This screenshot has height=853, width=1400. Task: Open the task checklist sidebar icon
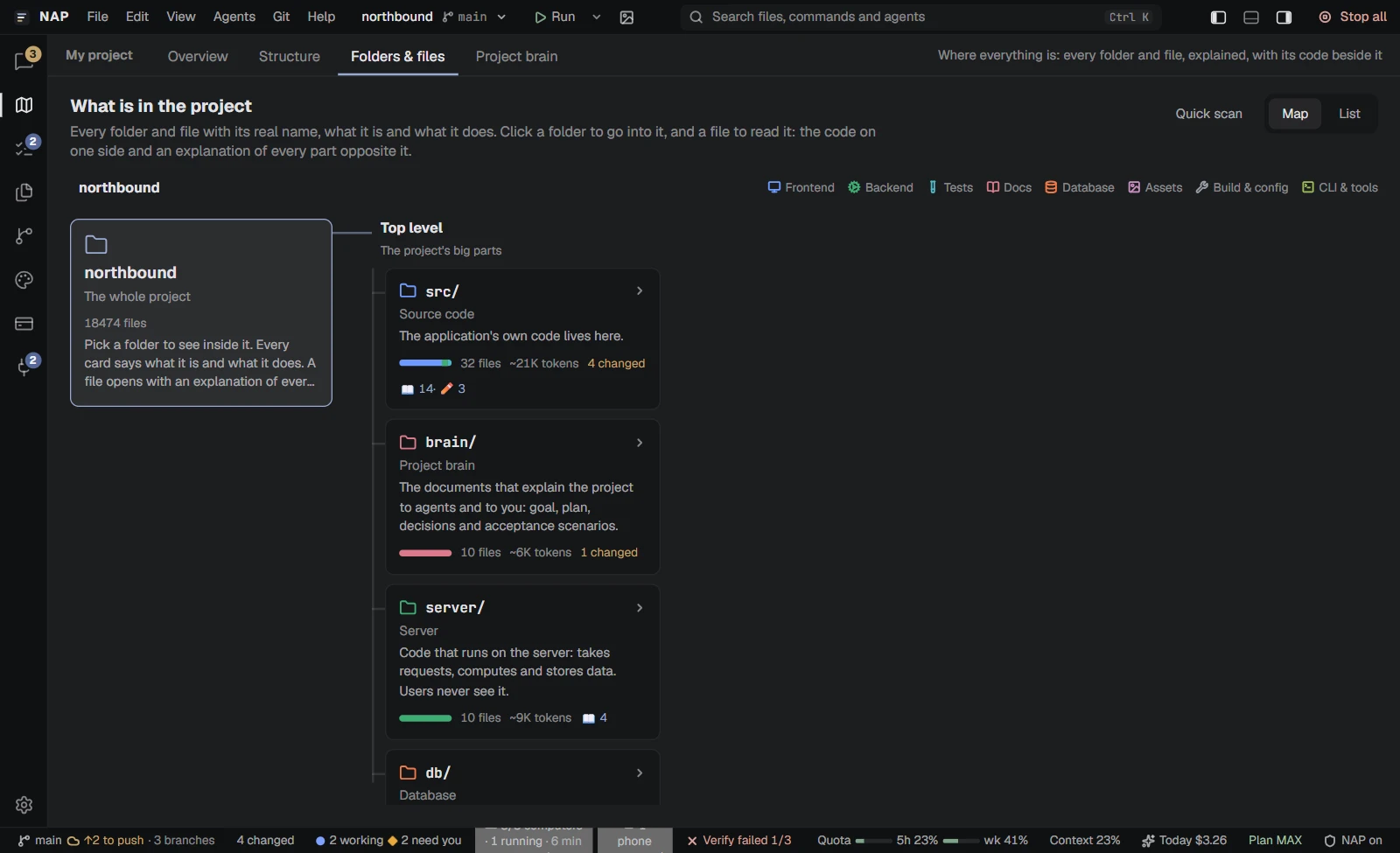coord(24,148)
